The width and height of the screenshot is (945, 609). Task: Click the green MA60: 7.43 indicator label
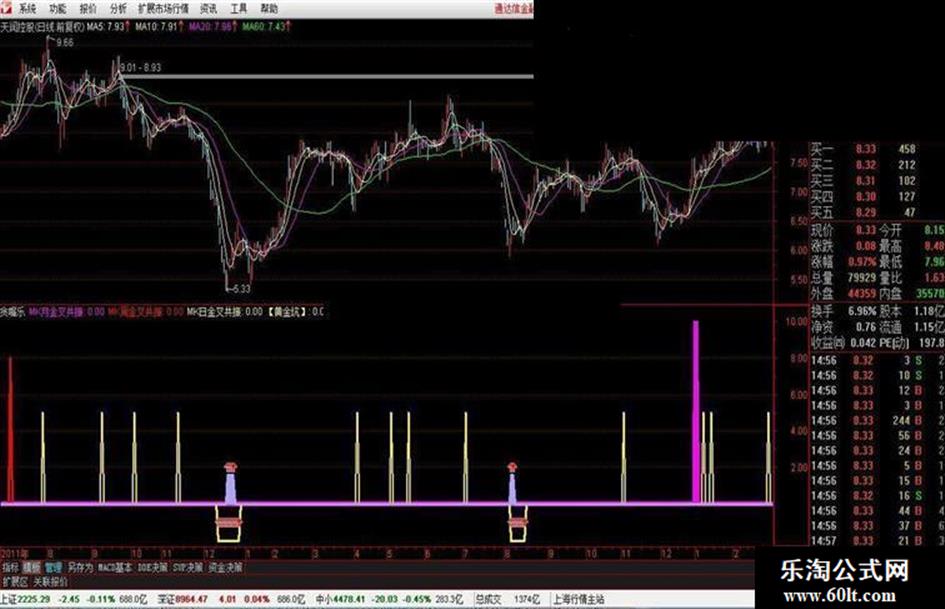coord(266,27)
